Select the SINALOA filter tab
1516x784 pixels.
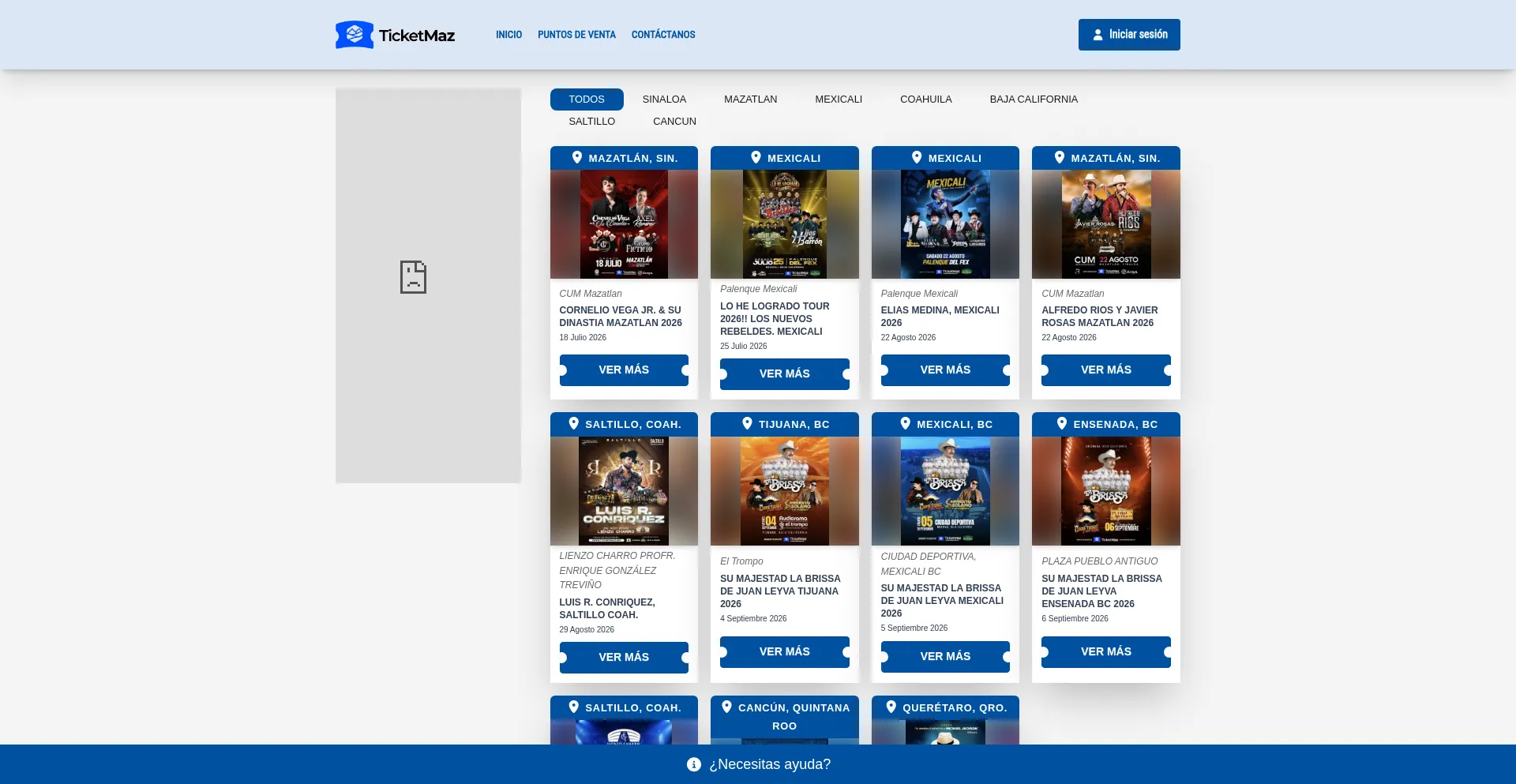[x=664, y=99]
